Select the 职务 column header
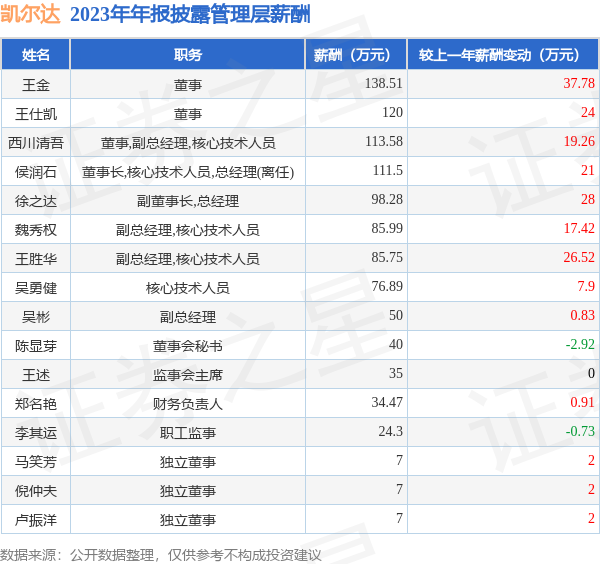600x564 pixels. coord(188,55)
